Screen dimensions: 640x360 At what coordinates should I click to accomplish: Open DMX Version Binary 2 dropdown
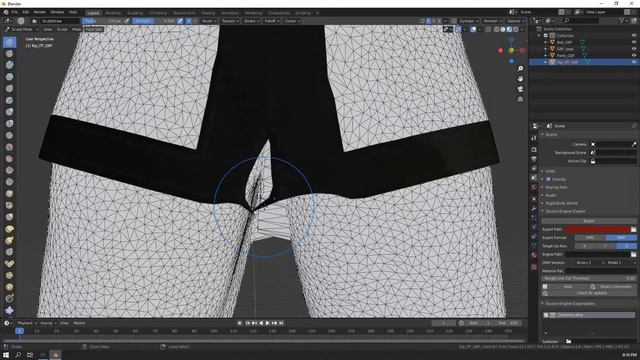pyautogui.click(x=590, y=262)
